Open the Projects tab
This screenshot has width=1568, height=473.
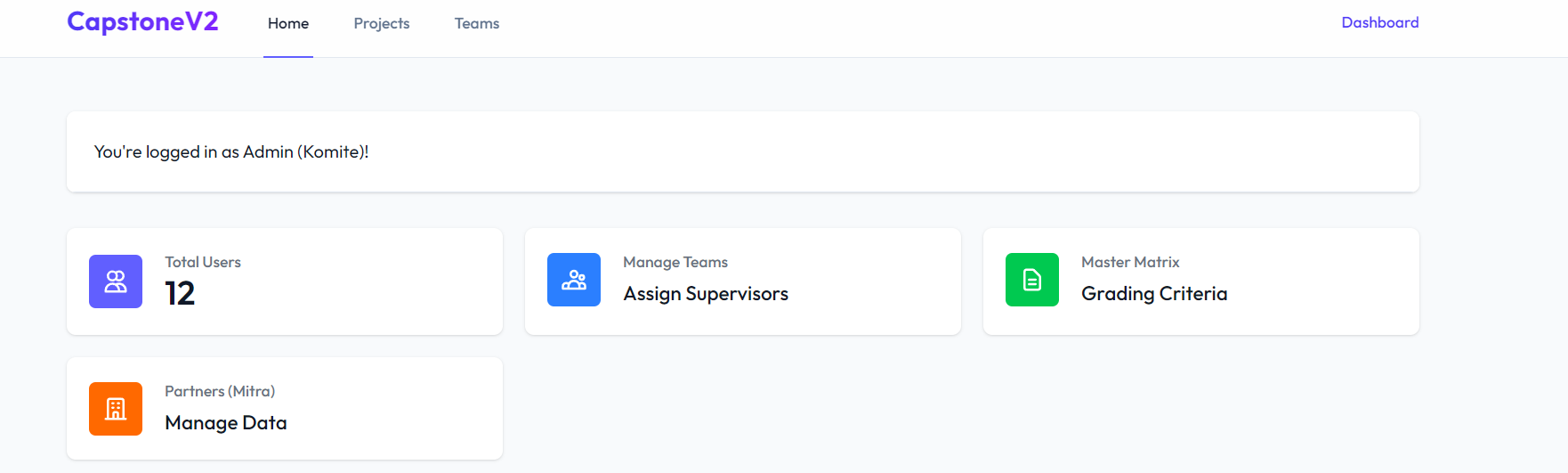tap(382, 23)
